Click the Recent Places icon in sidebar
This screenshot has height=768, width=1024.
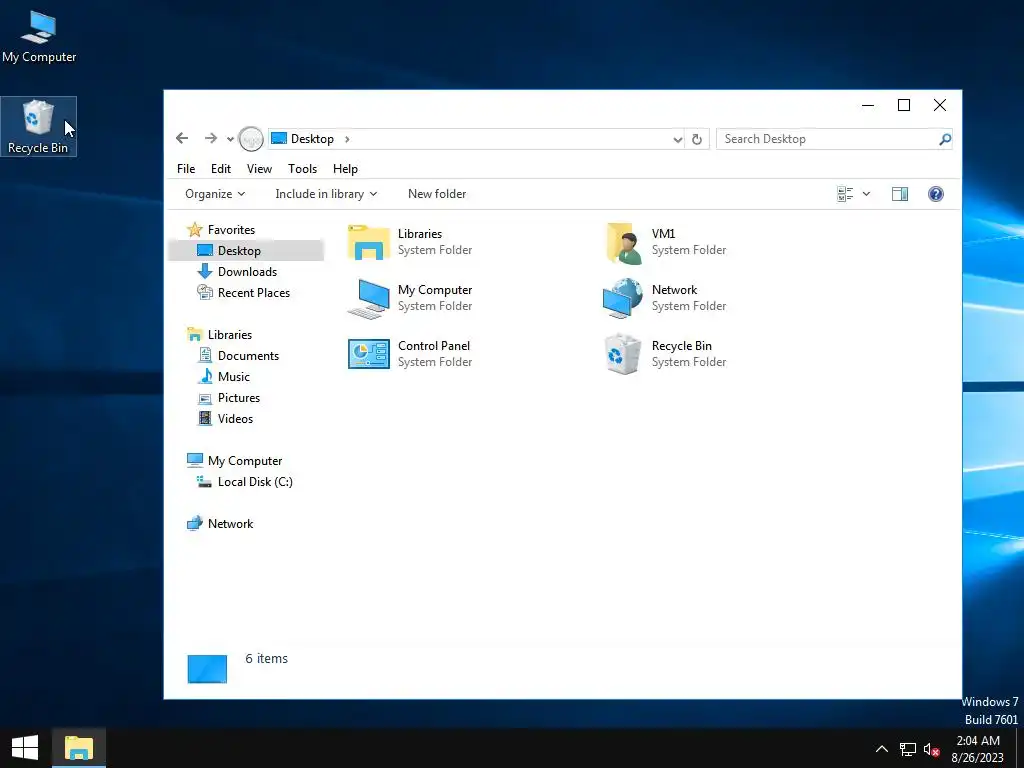tap(205, 292)
